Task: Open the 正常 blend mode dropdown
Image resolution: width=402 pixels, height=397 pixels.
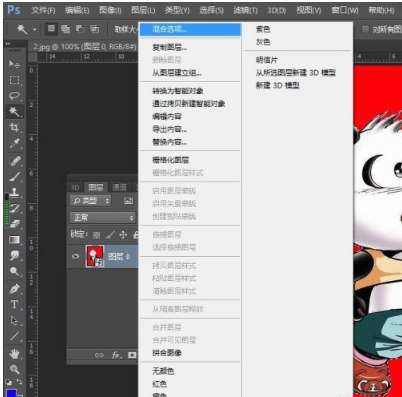Action: 103,218
